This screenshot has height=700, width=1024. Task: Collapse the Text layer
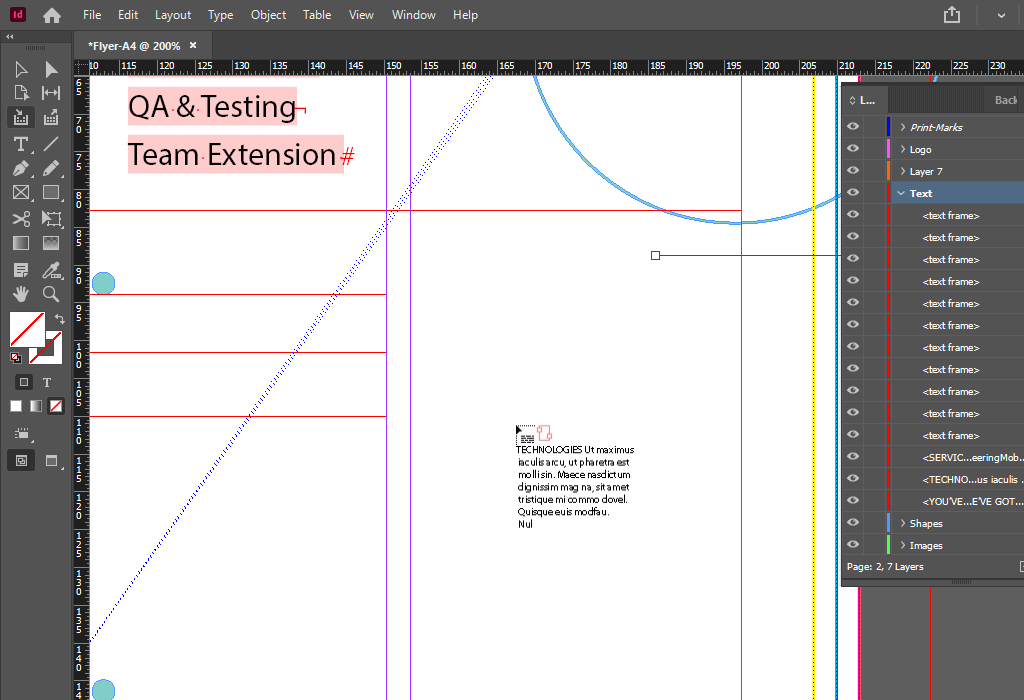(902, 193)
